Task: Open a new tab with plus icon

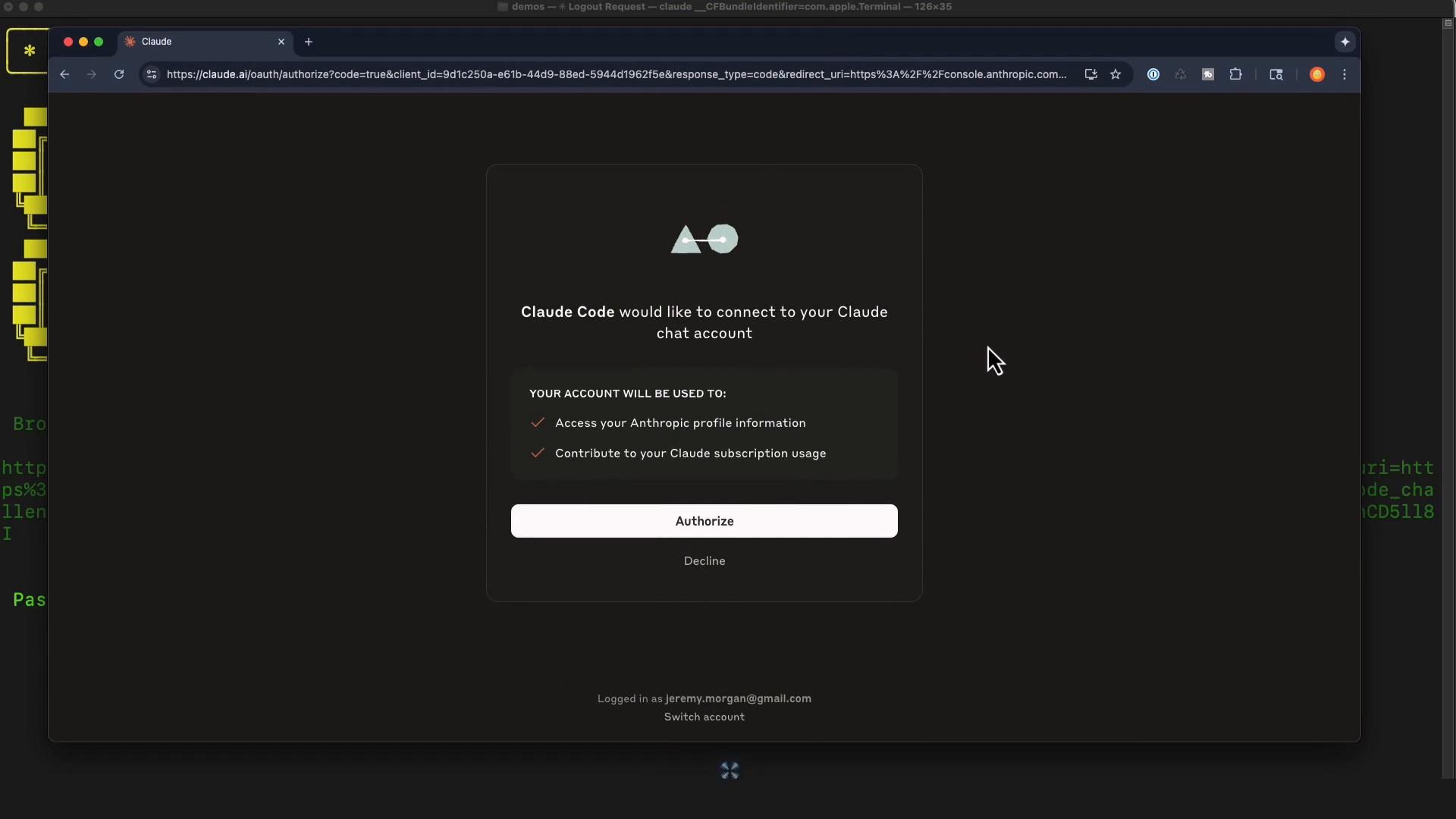Action: point(309,42)
